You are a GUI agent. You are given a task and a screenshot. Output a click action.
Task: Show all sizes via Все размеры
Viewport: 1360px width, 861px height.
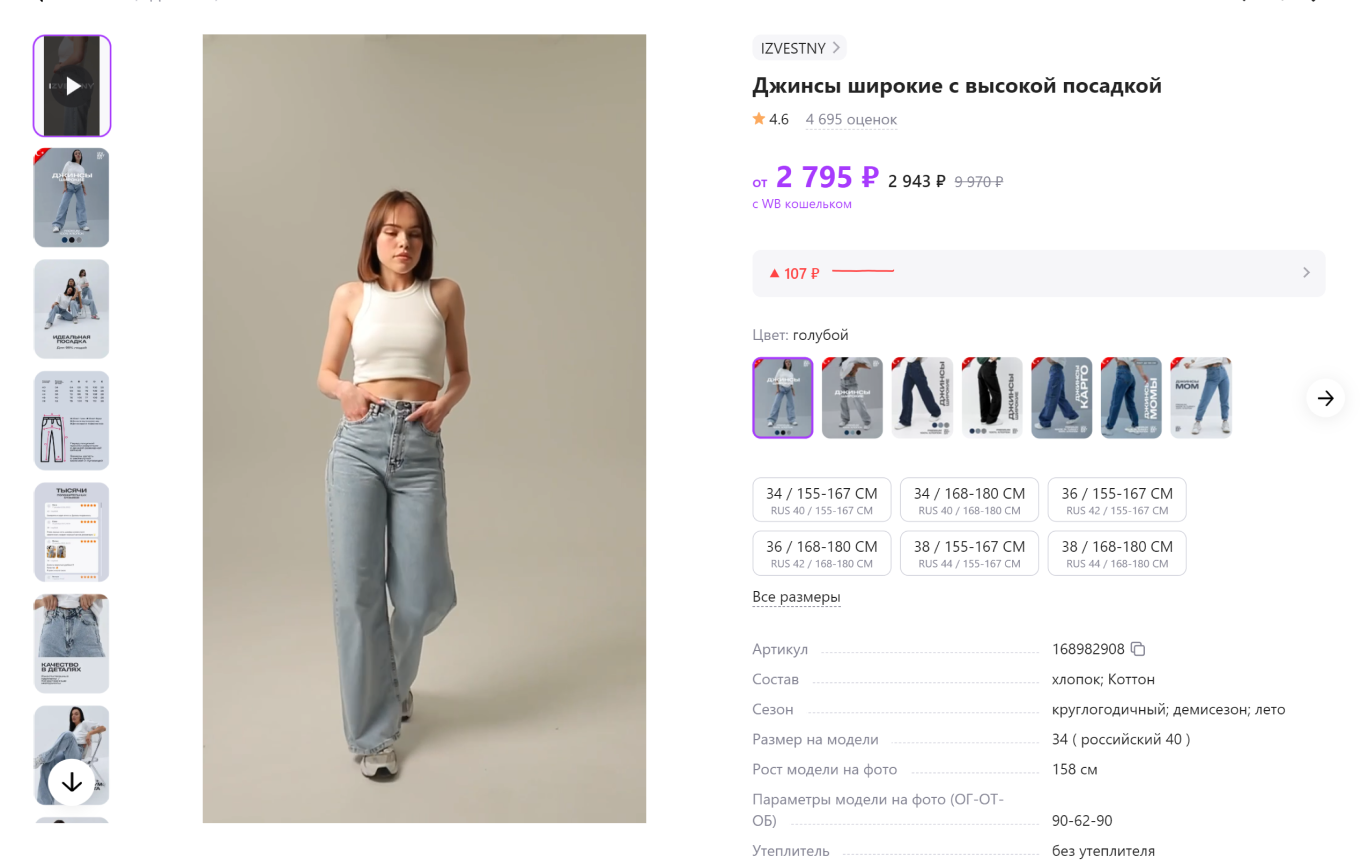click(796, 597)
